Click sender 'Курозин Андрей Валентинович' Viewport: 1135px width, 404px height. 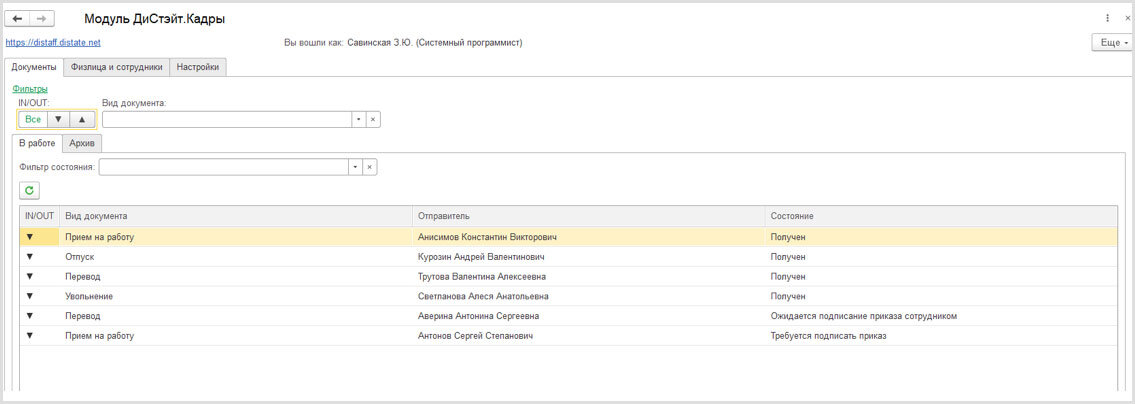point(481,257)
